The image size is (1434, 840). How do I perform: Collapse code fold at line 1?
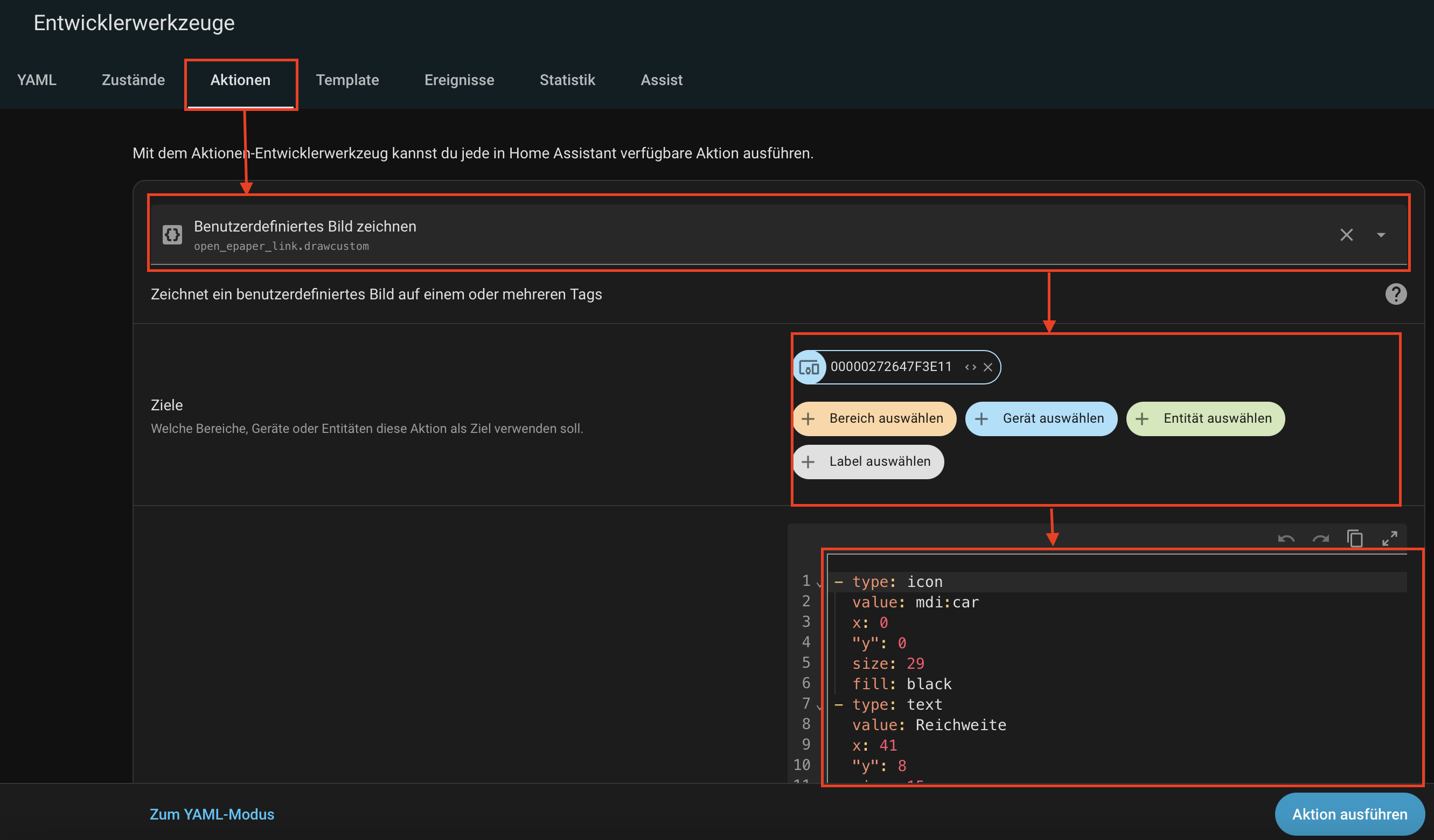[x=819, y=584]
